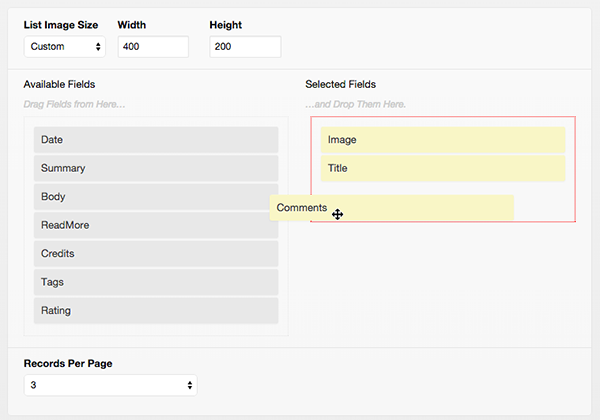This screenshot has height=420, width=600.
Task: Click the move cursor icon on Comments
Action: click(x=338, y=215)
